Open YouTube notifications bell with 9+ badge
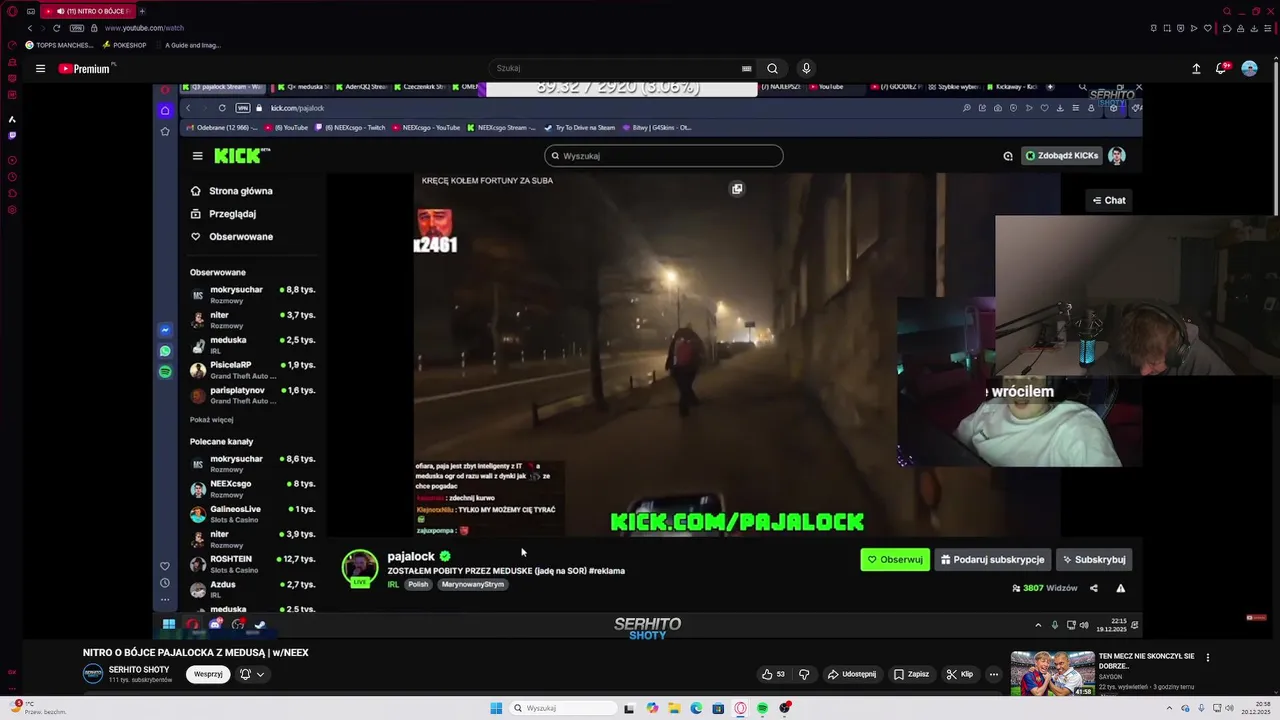1280x720 pixels. 1221,68
